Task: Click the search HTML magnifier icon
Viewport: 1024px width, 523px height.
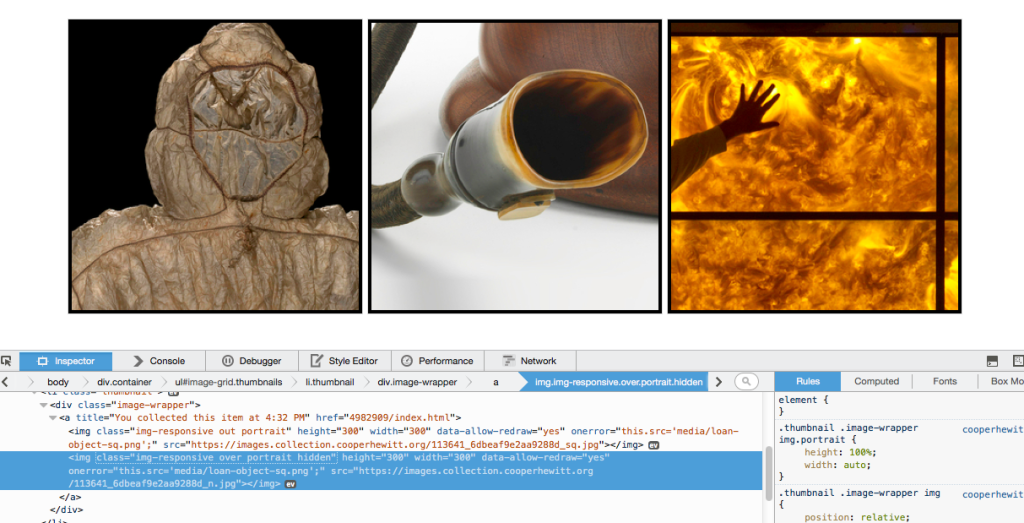Action: (746, 382)
